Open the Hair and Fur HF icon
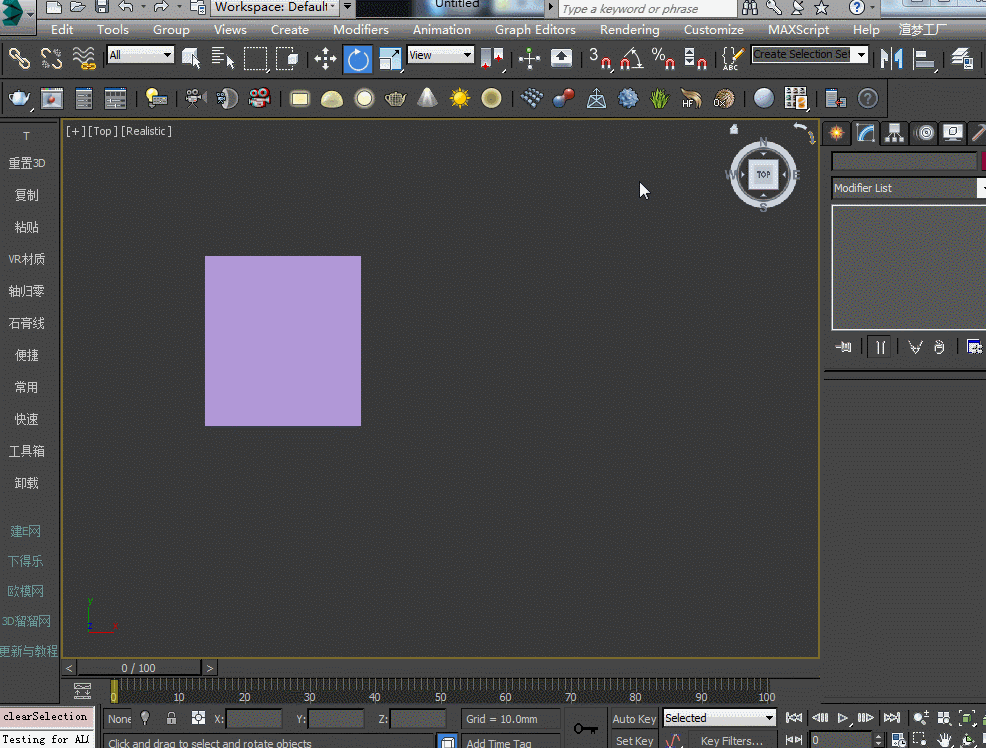 pos(690,98)
